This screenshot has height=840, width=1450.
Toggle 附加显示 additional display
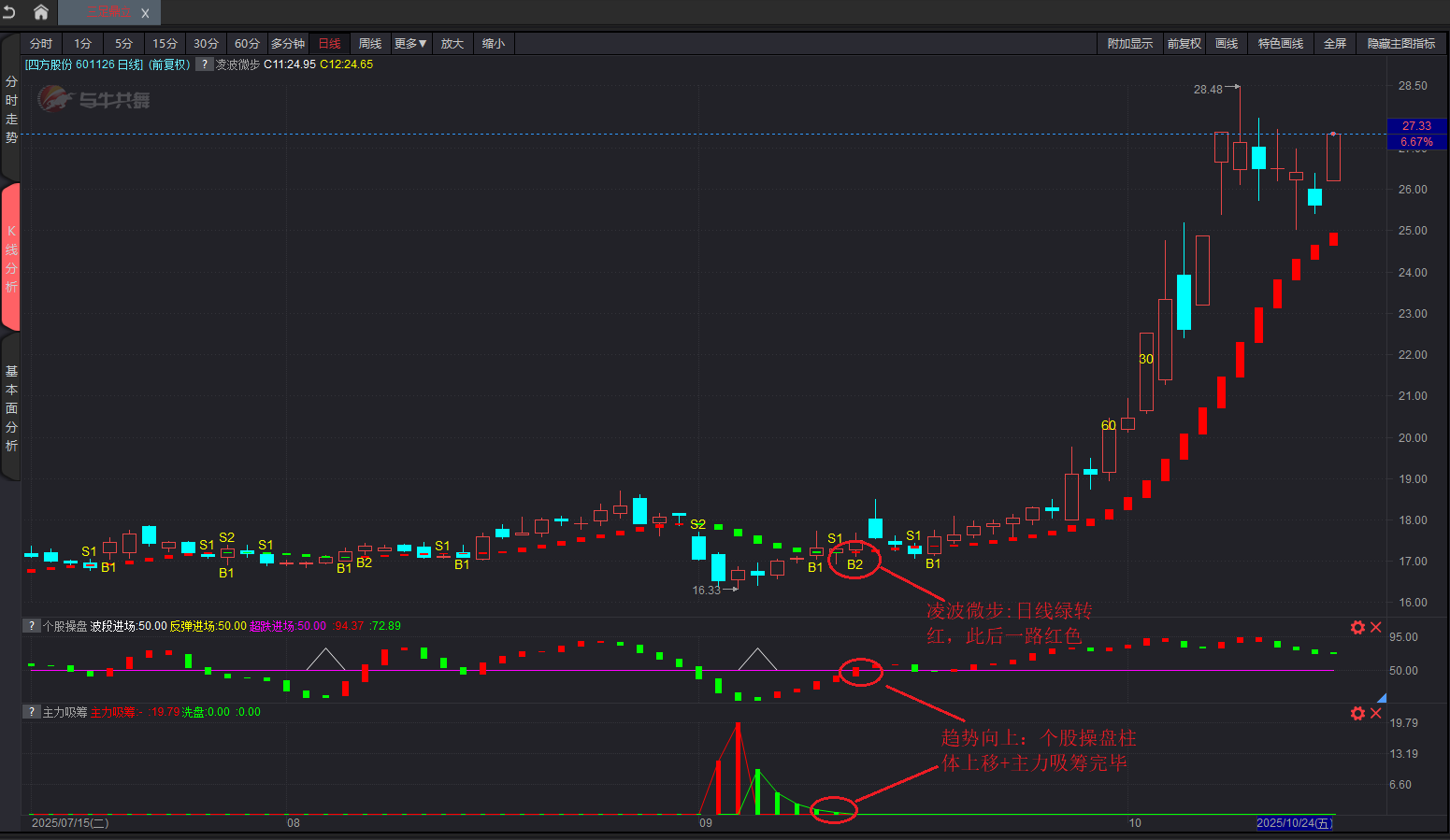[1129, 44]
